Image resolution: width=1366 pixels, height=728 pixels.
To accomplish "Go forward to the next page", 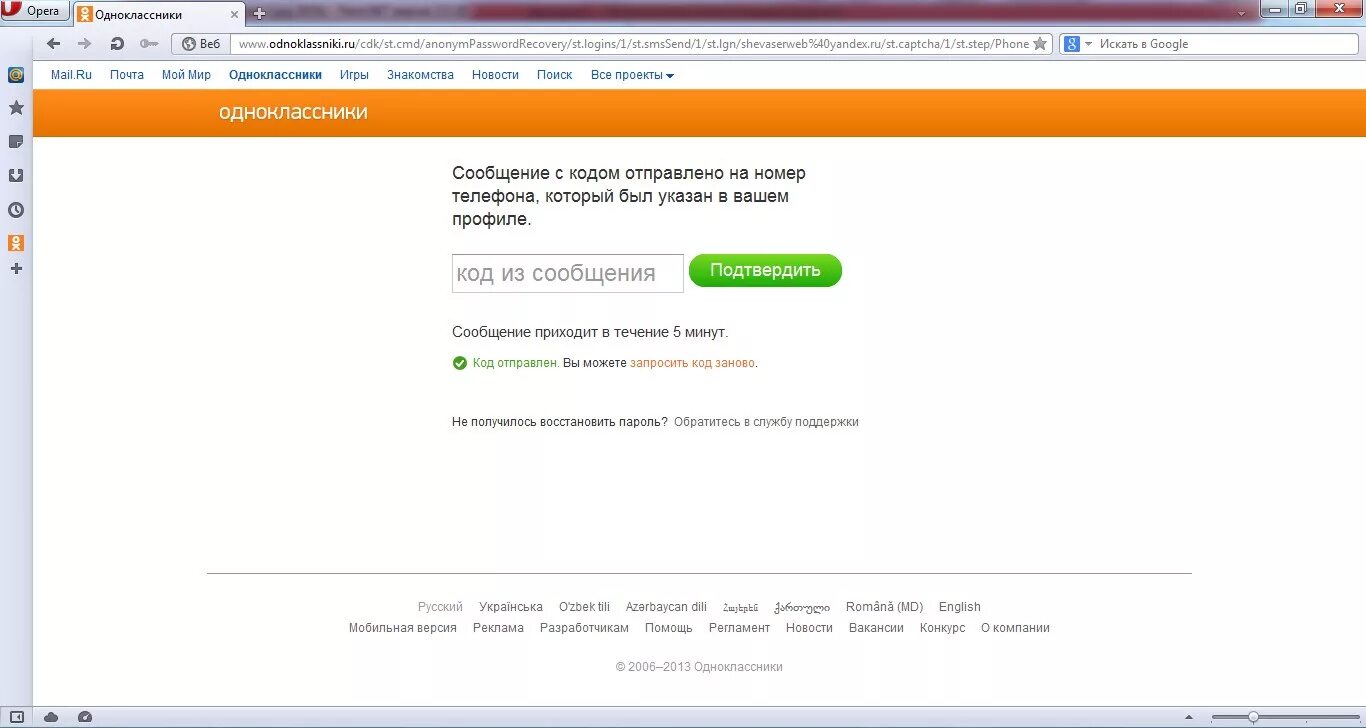I will [85, 44].
